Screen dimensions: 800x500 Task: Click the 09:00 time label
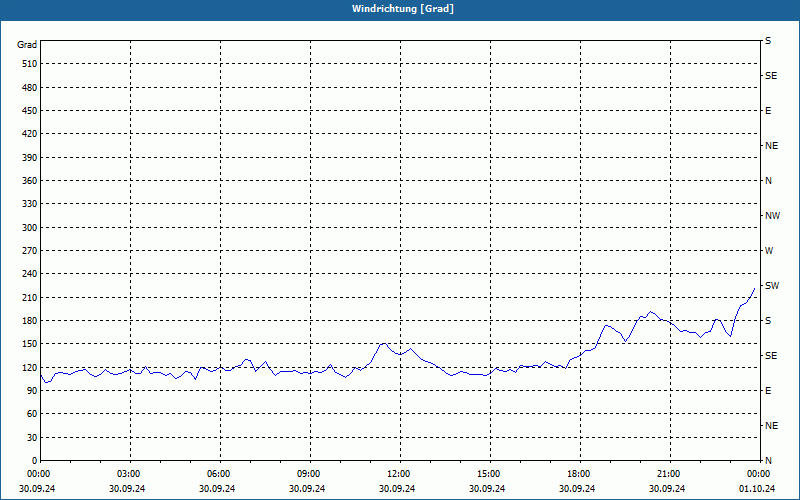[310, 474]
